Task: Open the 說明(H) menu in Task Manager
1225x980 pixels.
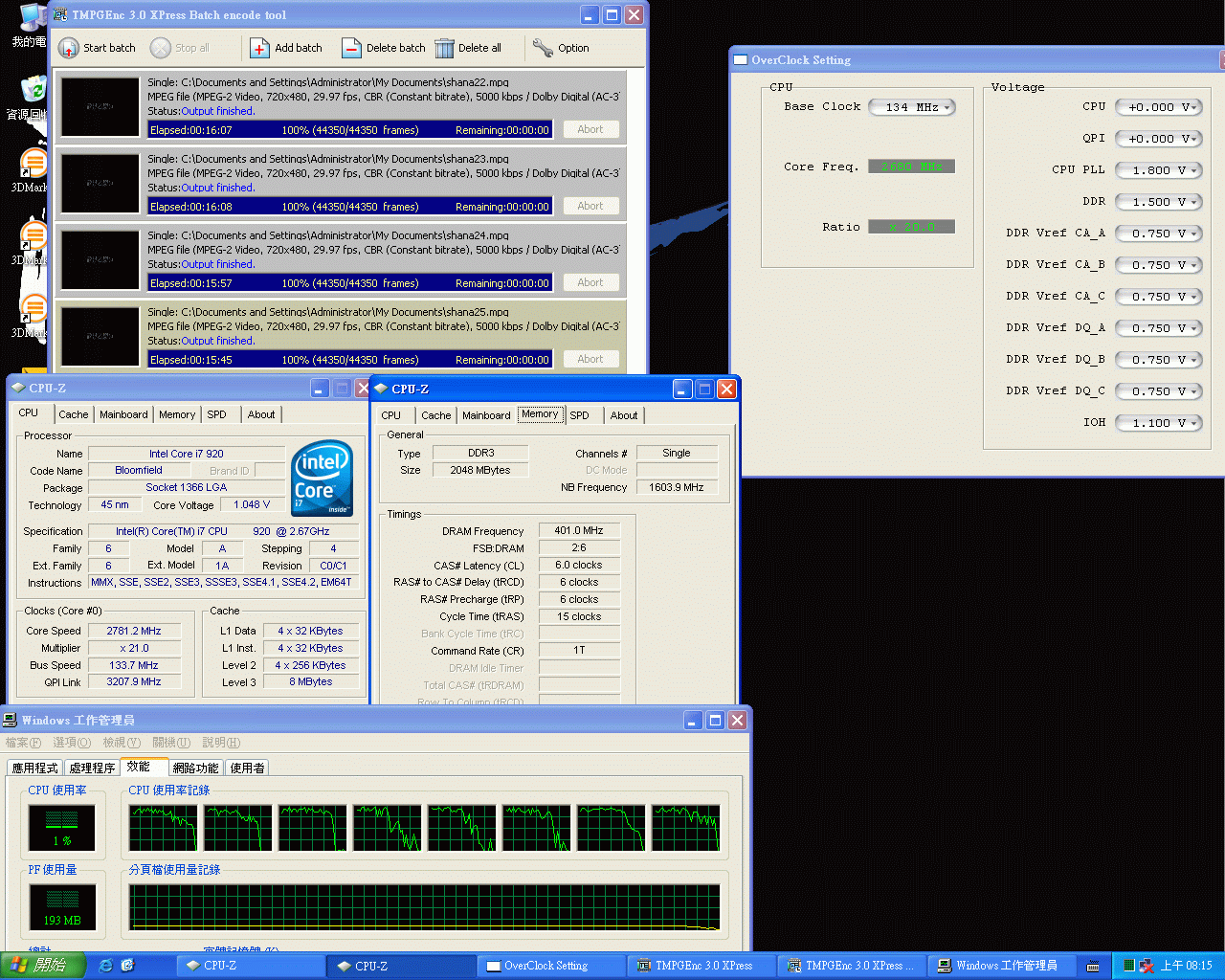Action: 221,743
